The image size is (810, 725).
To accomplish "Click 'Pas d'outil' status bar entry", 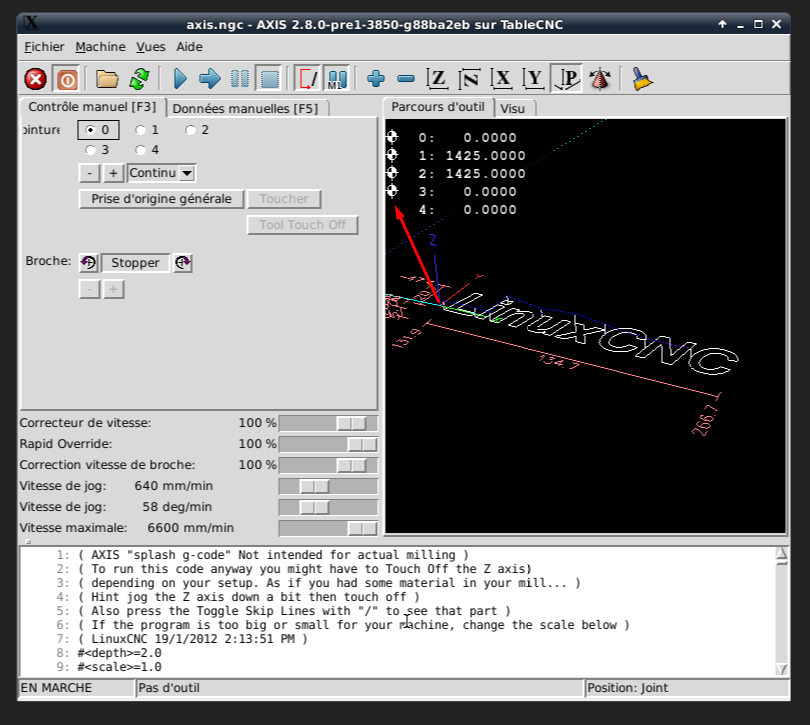I will click(359, 688).
